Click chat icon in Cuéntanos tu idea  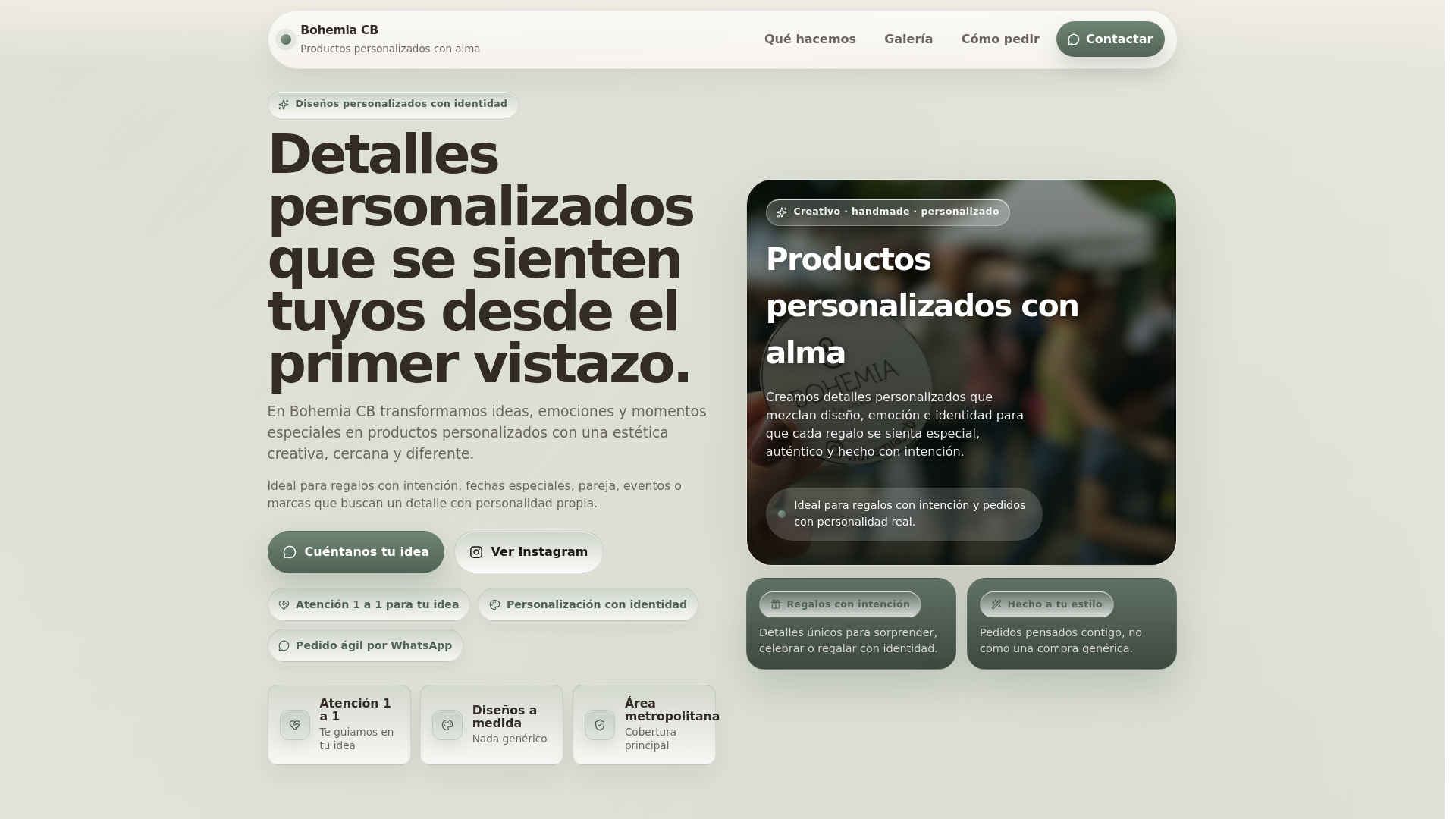[290, 552]
